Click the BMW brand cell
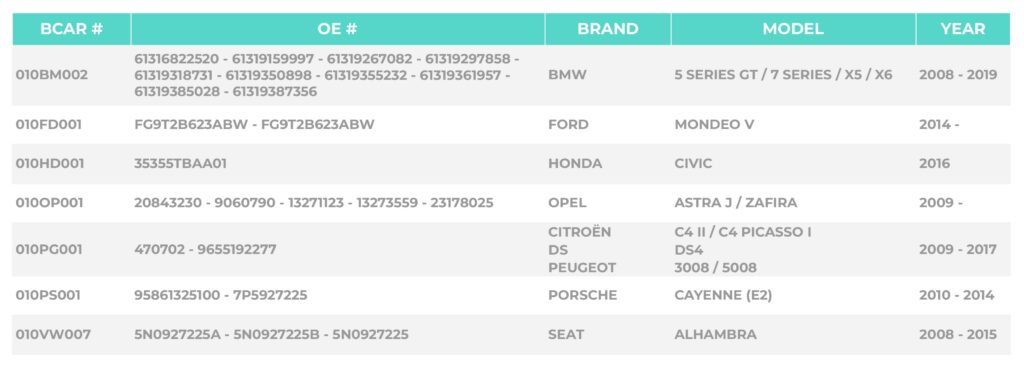The height and width of the screenshot is (371, 1024). (568, 75)
